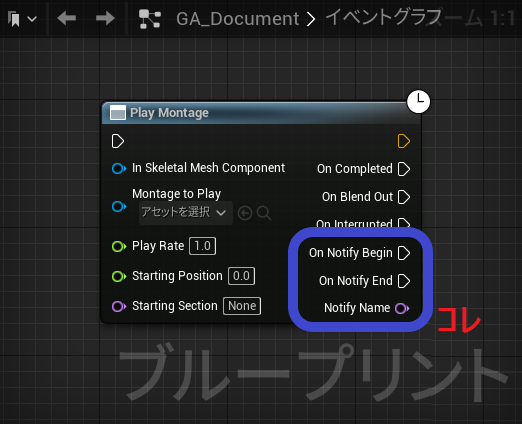The height and width of the screenshot is (424, 522).
Task: Click the graph icon beside GA_Document
Action: point(150,19)
